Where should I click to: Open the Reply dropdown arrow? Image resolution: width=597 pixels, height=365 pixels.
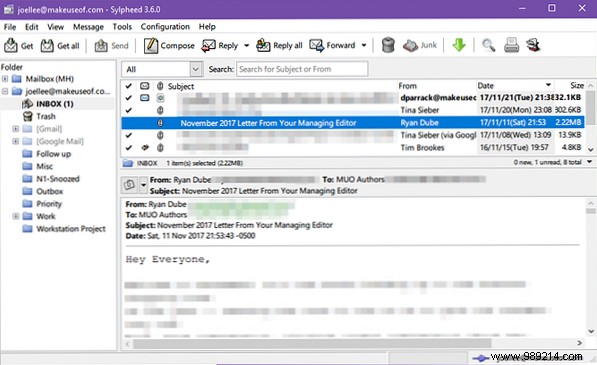pyautogui.click(x=246, y=46)
